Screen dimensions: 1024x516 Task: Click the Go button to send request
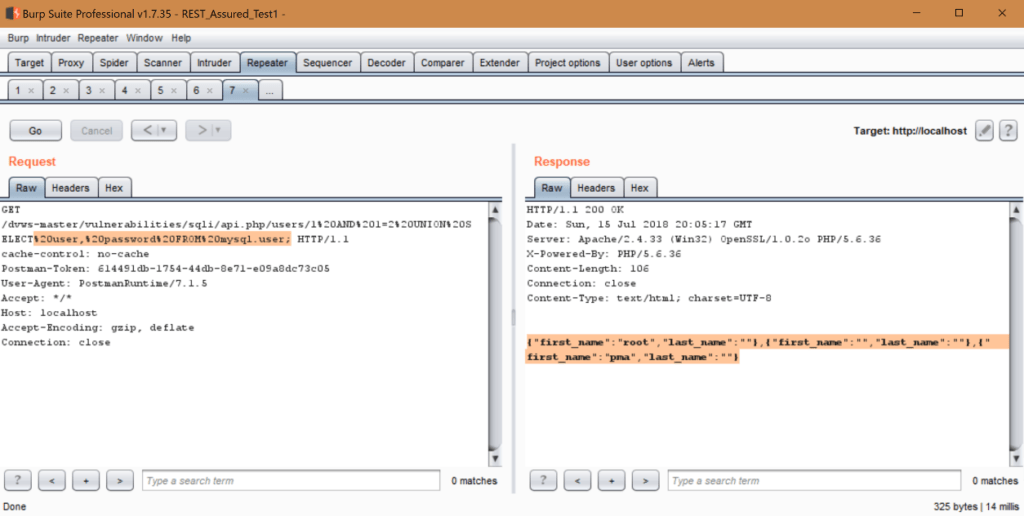click(35, 130)
